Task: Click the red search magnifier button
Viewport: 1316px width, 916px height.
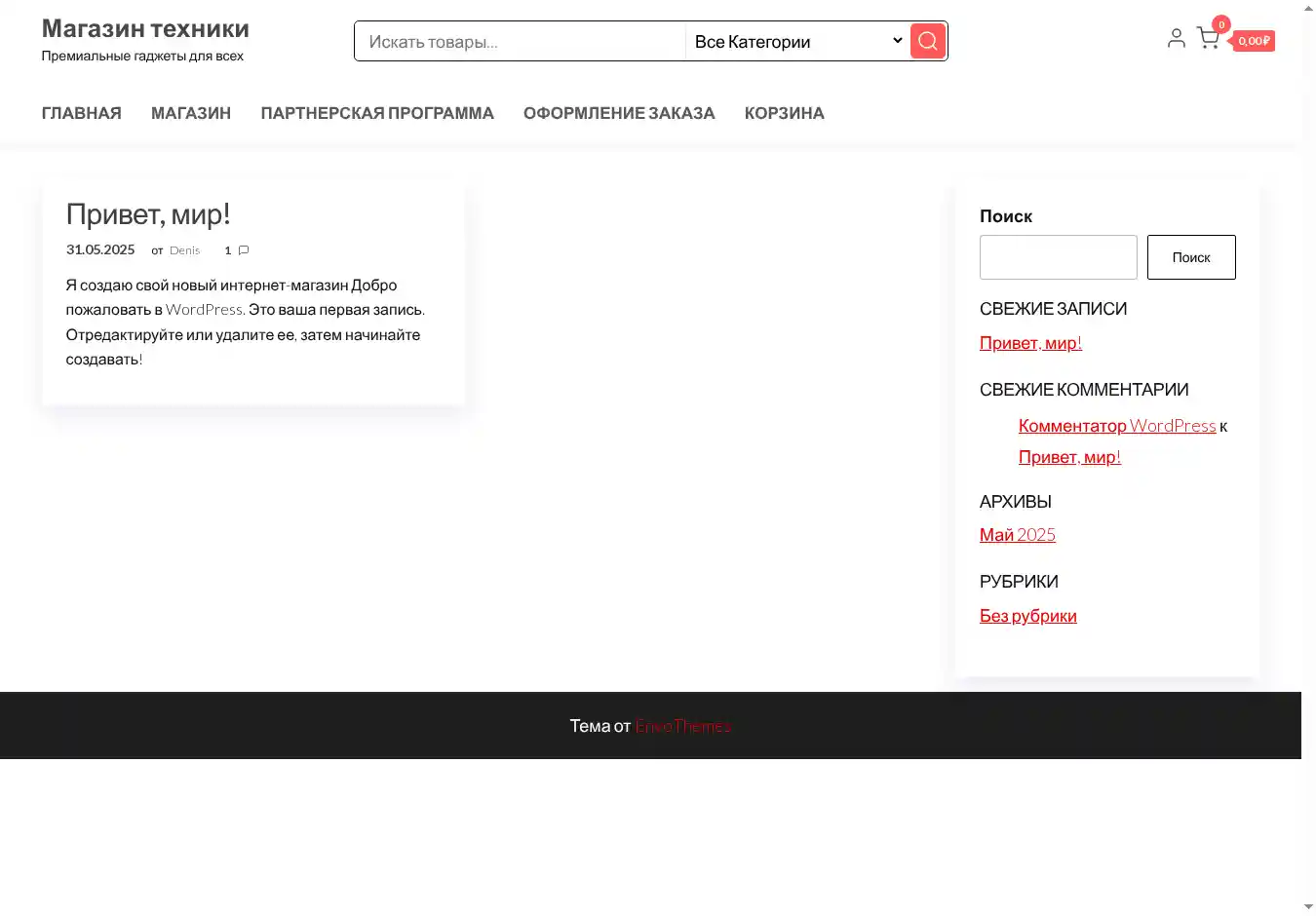Action: tap(927, 41)
